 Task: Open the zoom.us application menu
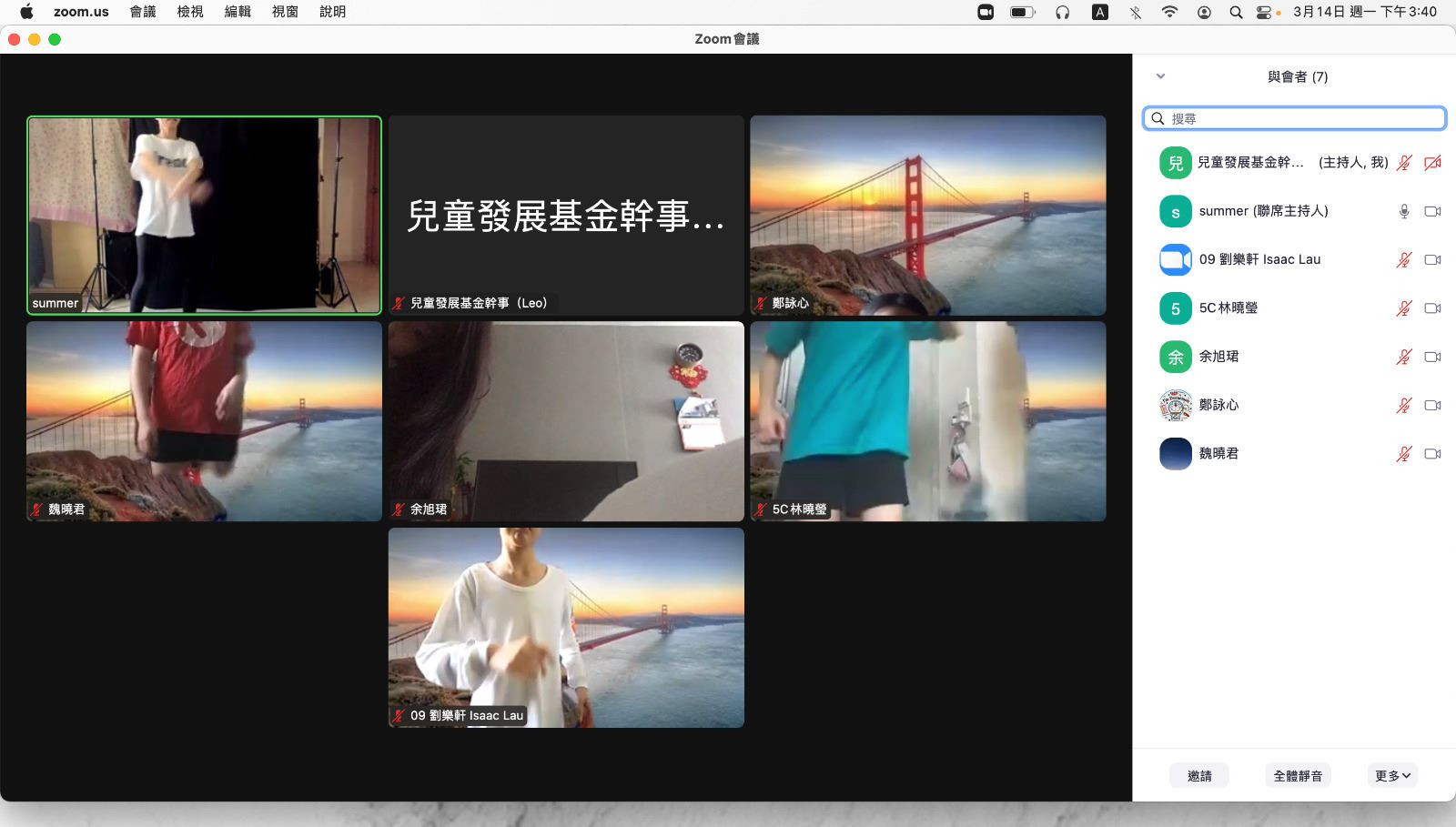click(81, 12)
